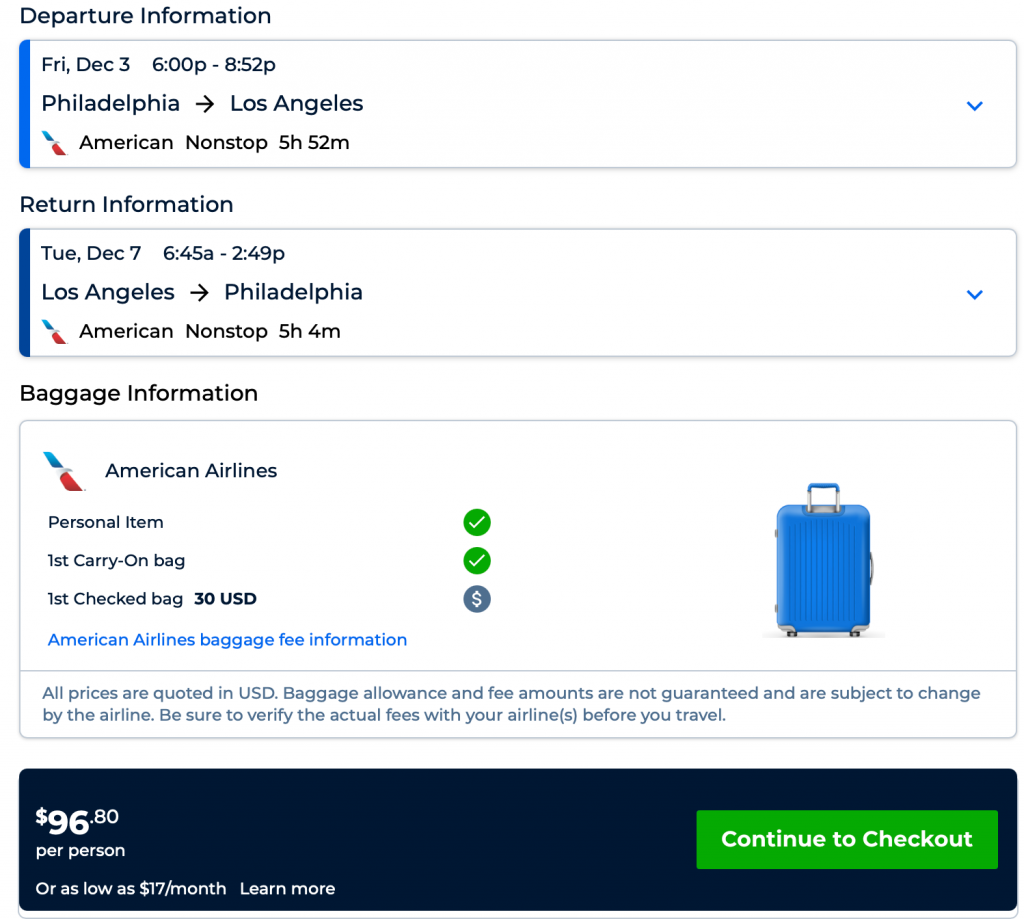Viewport: 1024px width, 919px height.
Task: Click American logo in departure flight card
Action: click(x=55, y=143)
